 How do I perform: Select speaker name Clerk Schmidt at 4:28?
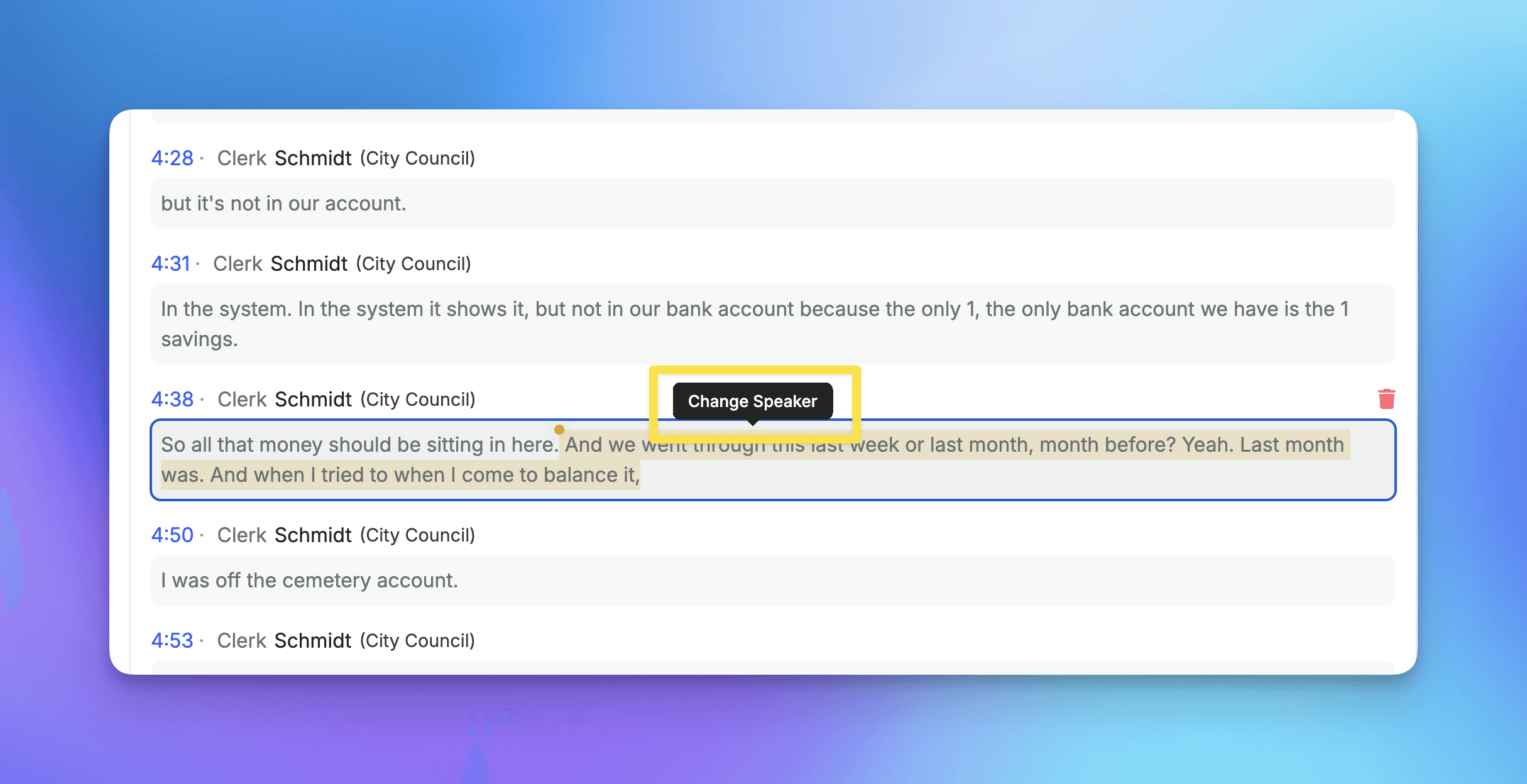click(x=284, y=158)
